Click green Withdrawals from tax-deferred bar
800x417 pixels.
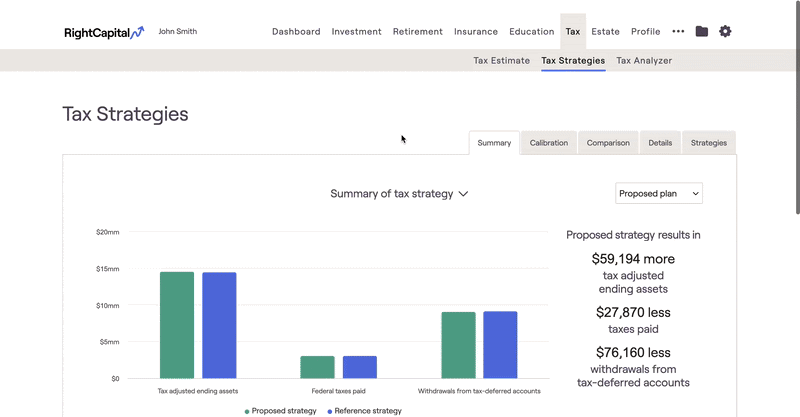459,346
